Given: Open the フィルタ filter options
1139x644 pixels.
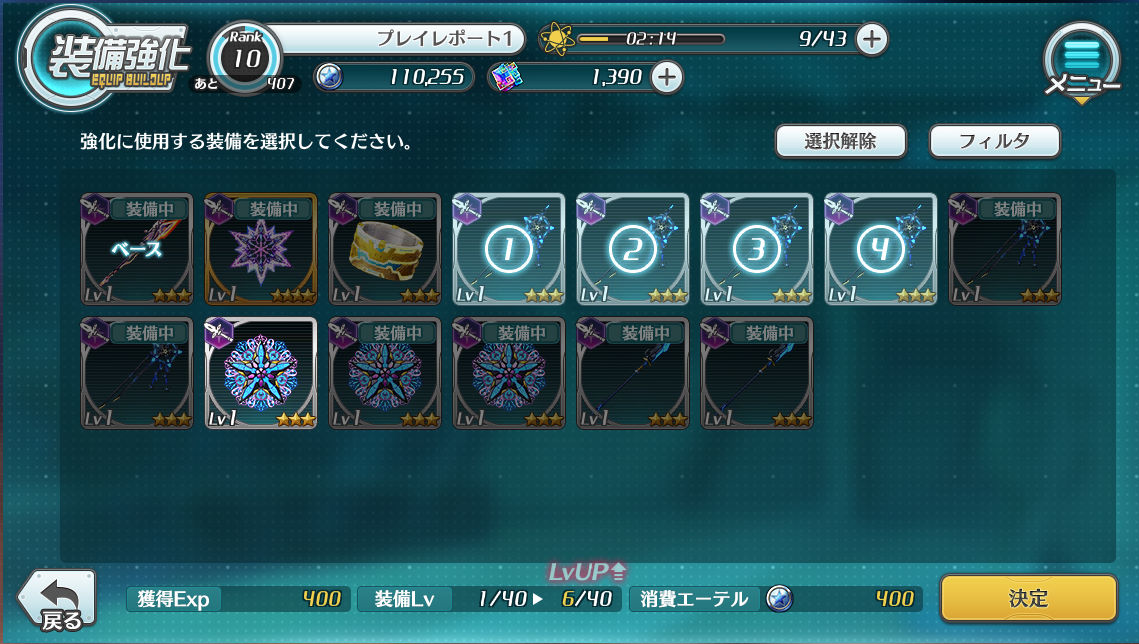Looking at the screenshot, I should (994, 141).
